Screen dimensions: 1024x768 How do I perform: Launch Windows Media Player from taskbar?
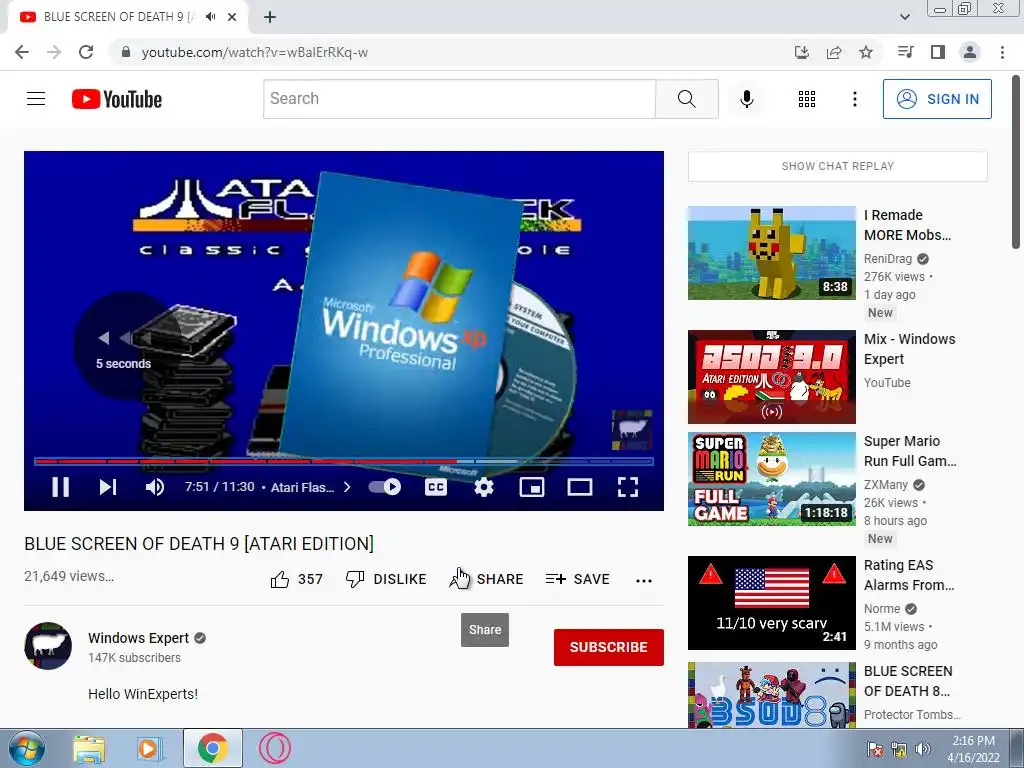[x=149, y=748]
